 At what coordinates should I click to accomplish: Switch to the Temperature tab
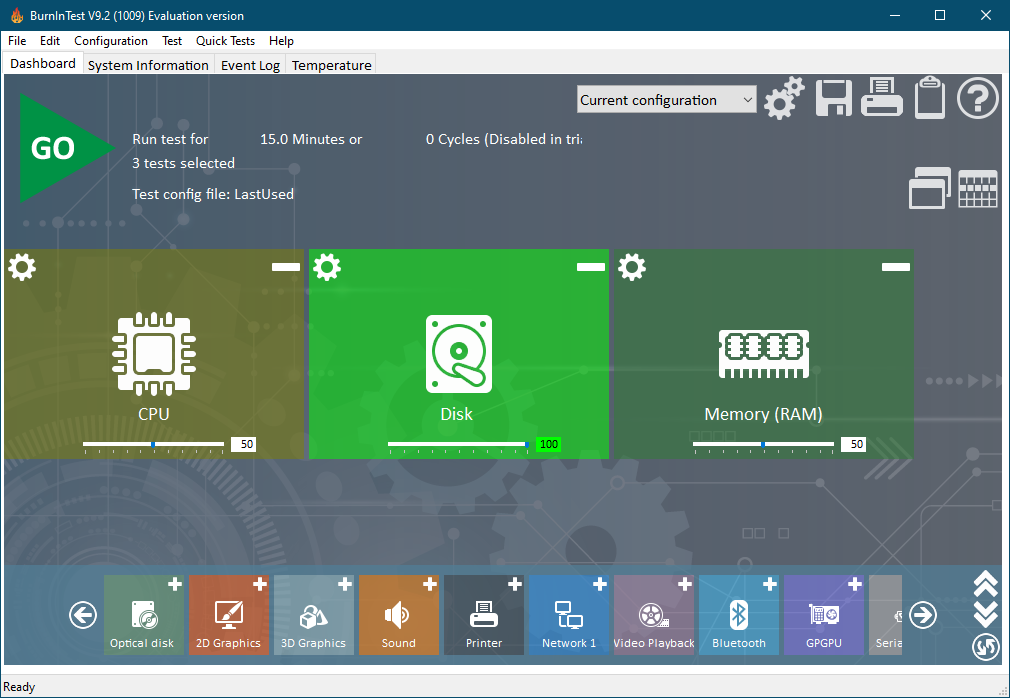(332, 65)
